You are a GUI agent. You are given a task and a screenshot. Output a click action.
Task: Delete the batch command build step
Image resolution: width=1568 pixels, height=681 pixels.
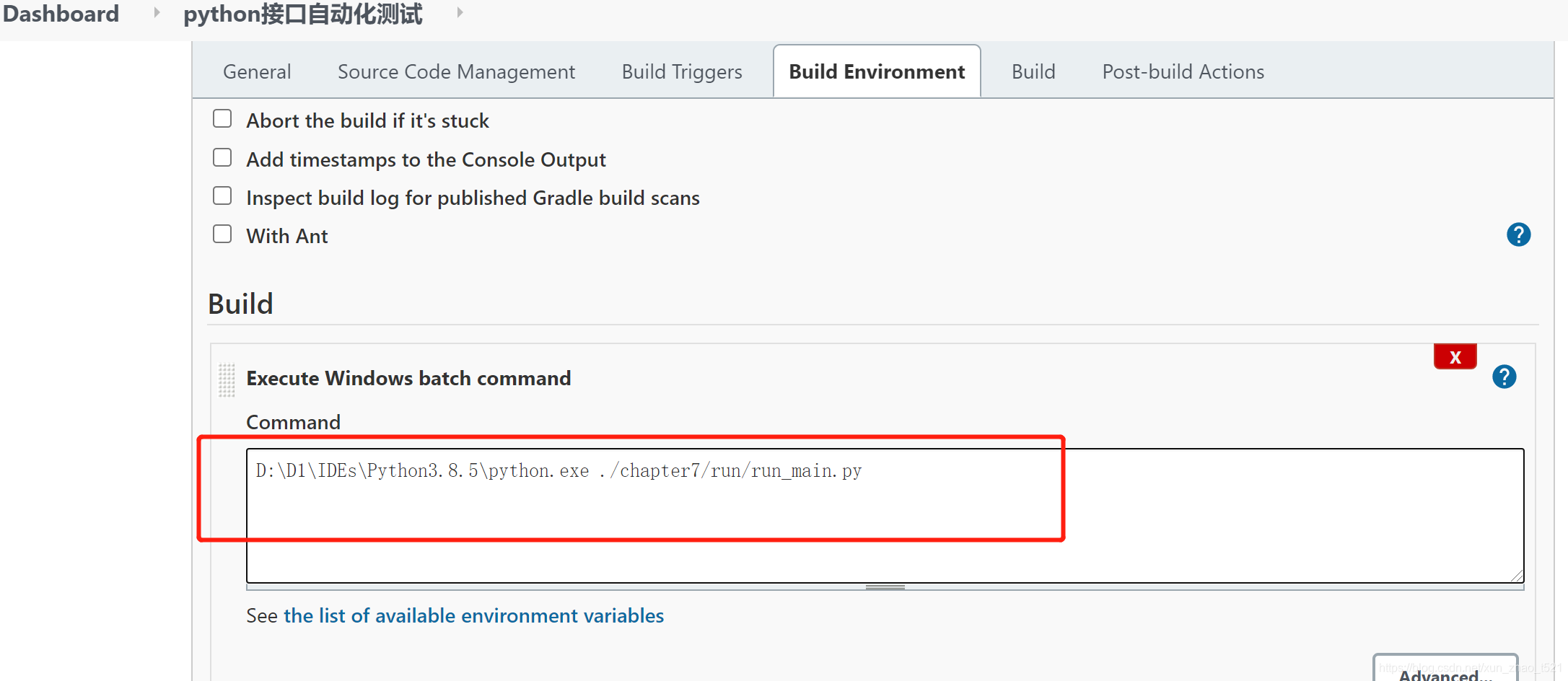(x=1455, y=356)
